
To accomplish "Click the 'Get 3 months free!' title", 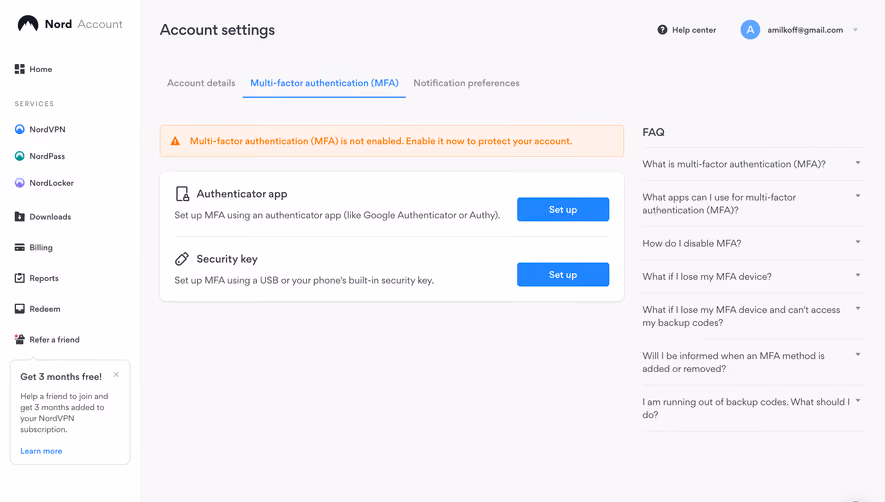I will point(61,377).
